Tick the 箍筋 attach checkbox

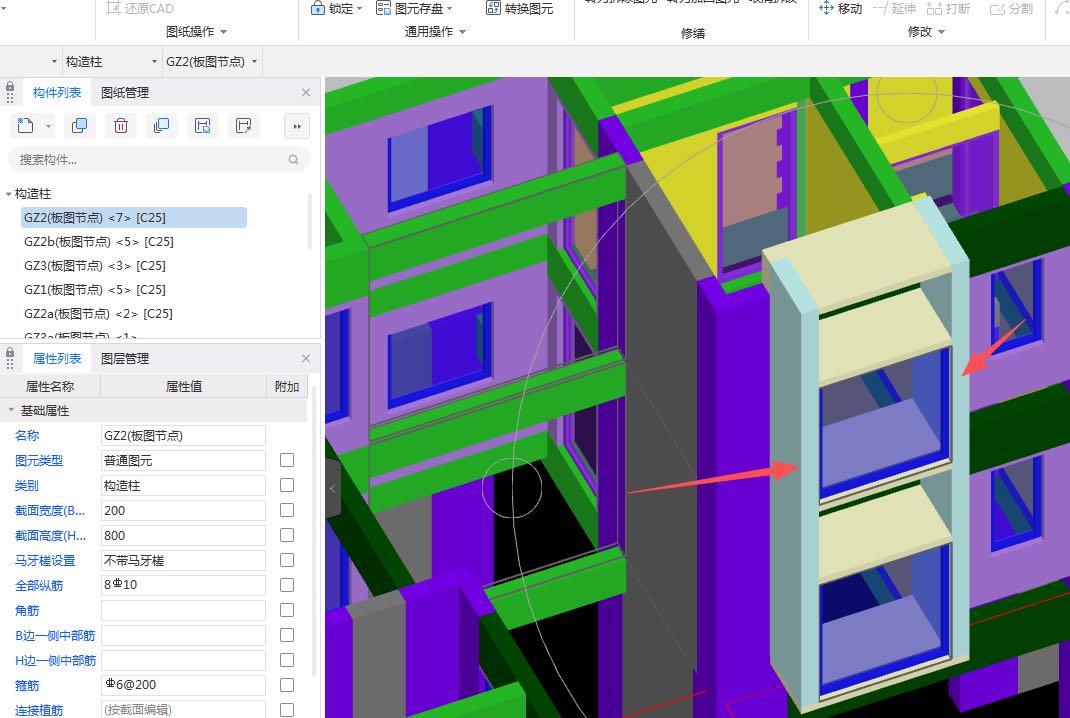287,685
